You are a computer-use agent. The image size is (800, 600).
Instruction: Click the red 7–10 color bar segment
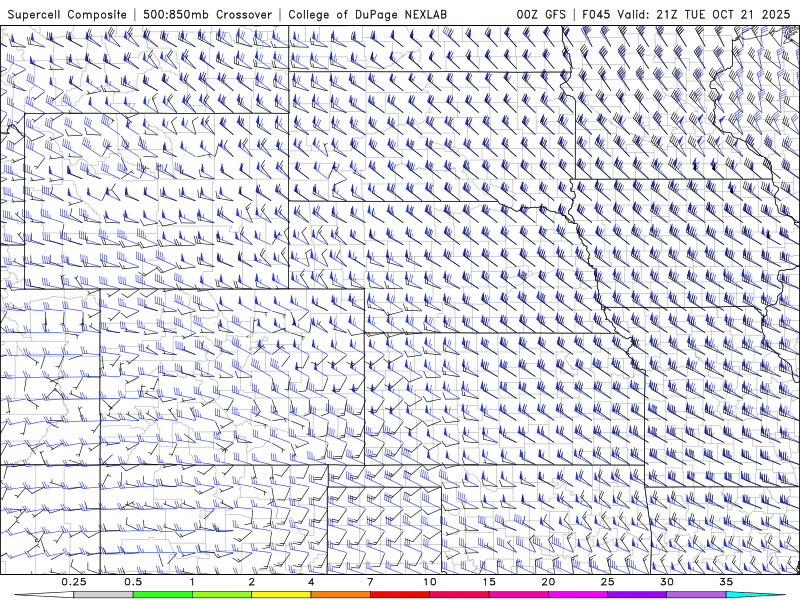399,595
